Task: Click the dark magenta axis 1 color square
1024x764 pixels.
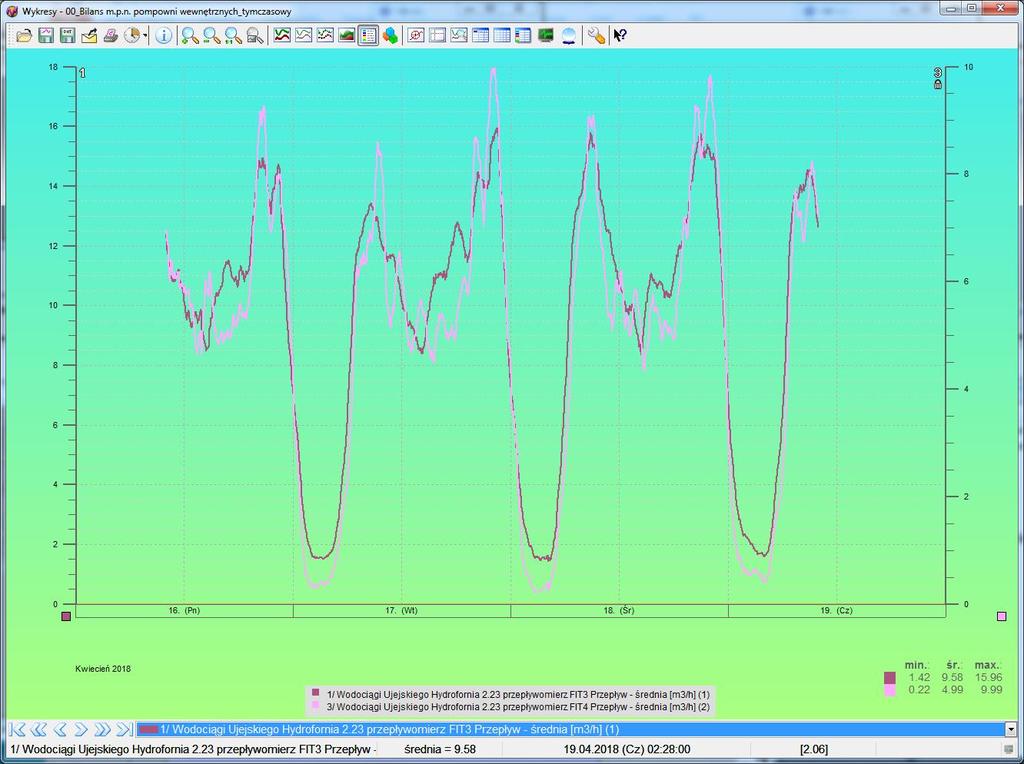Action: (x=66, y=616)
